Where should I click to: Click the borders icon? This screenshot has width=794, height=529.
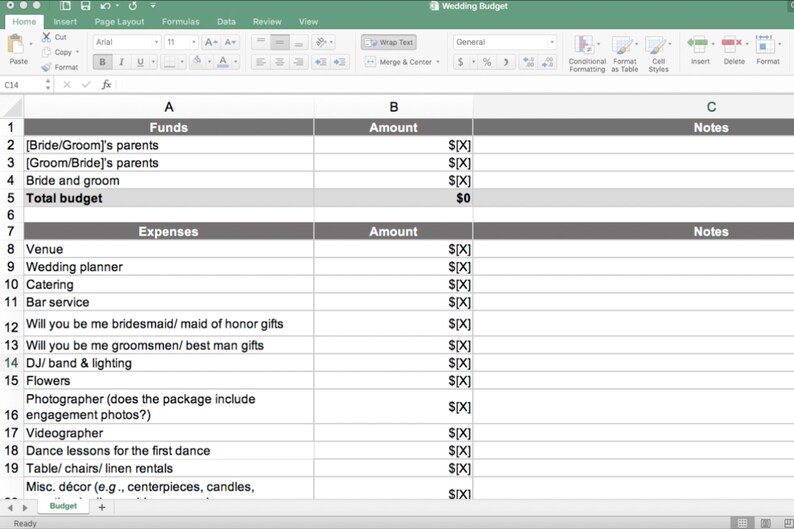170,62
